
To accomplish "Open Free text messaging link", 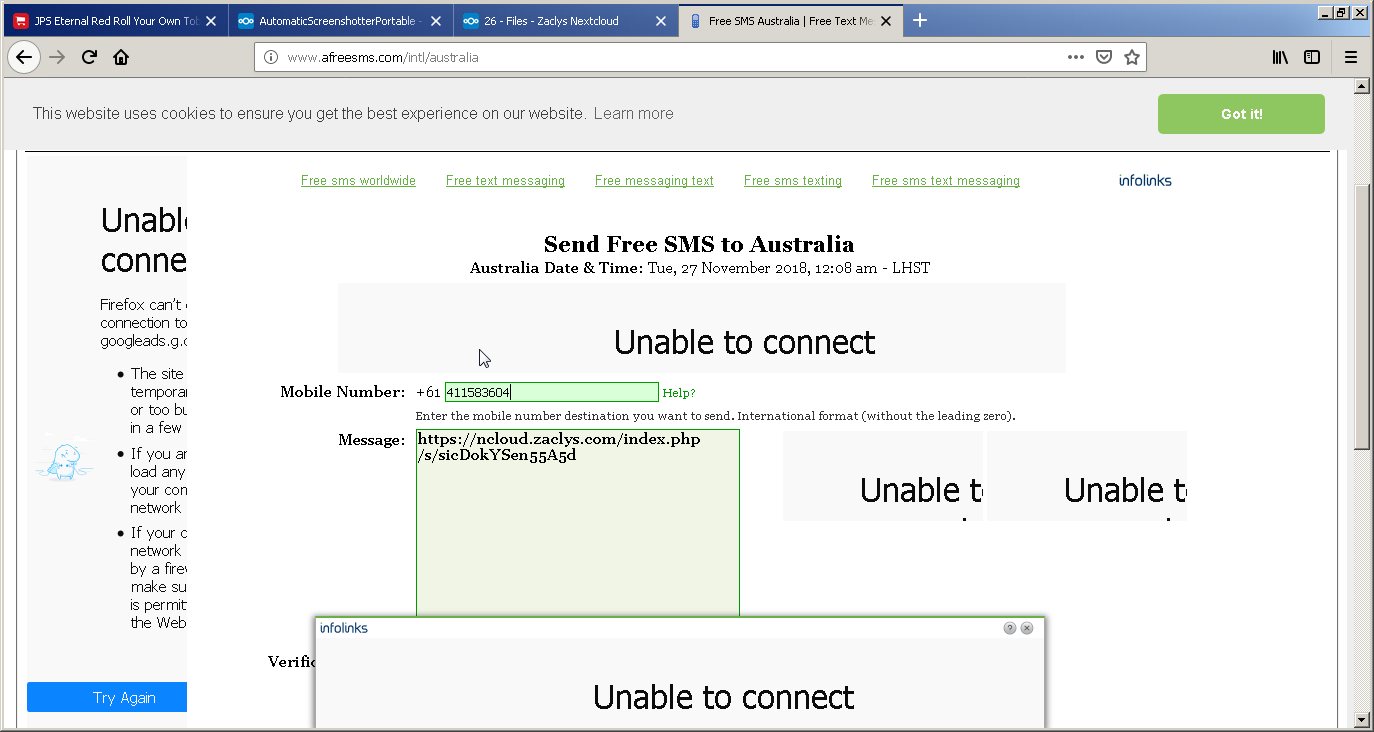I will point(505,181).
